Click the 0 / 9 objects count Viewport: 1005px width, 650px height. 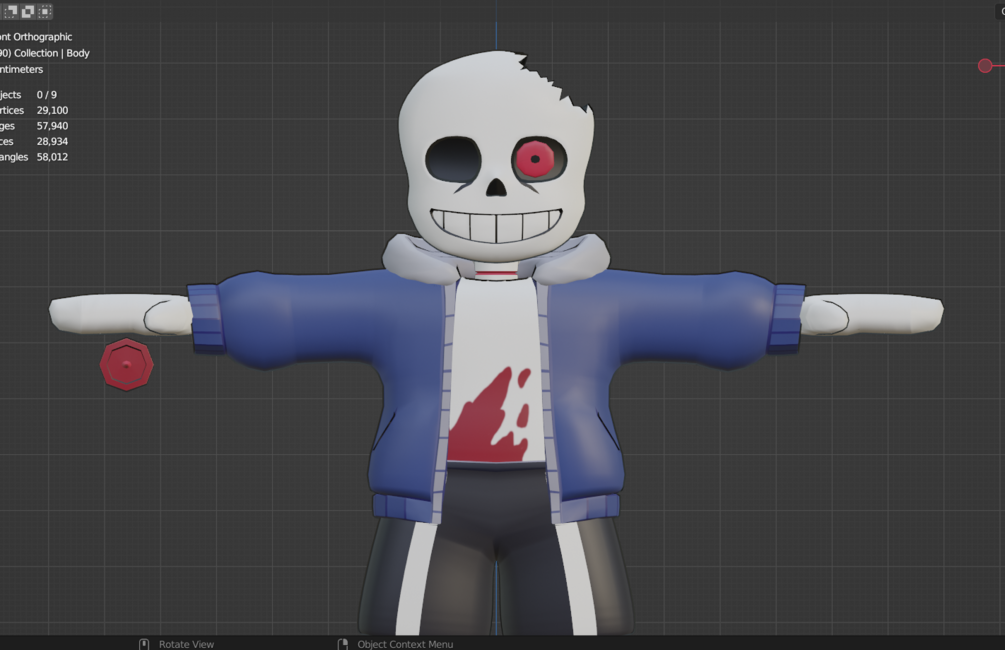(x=47, y=95)
